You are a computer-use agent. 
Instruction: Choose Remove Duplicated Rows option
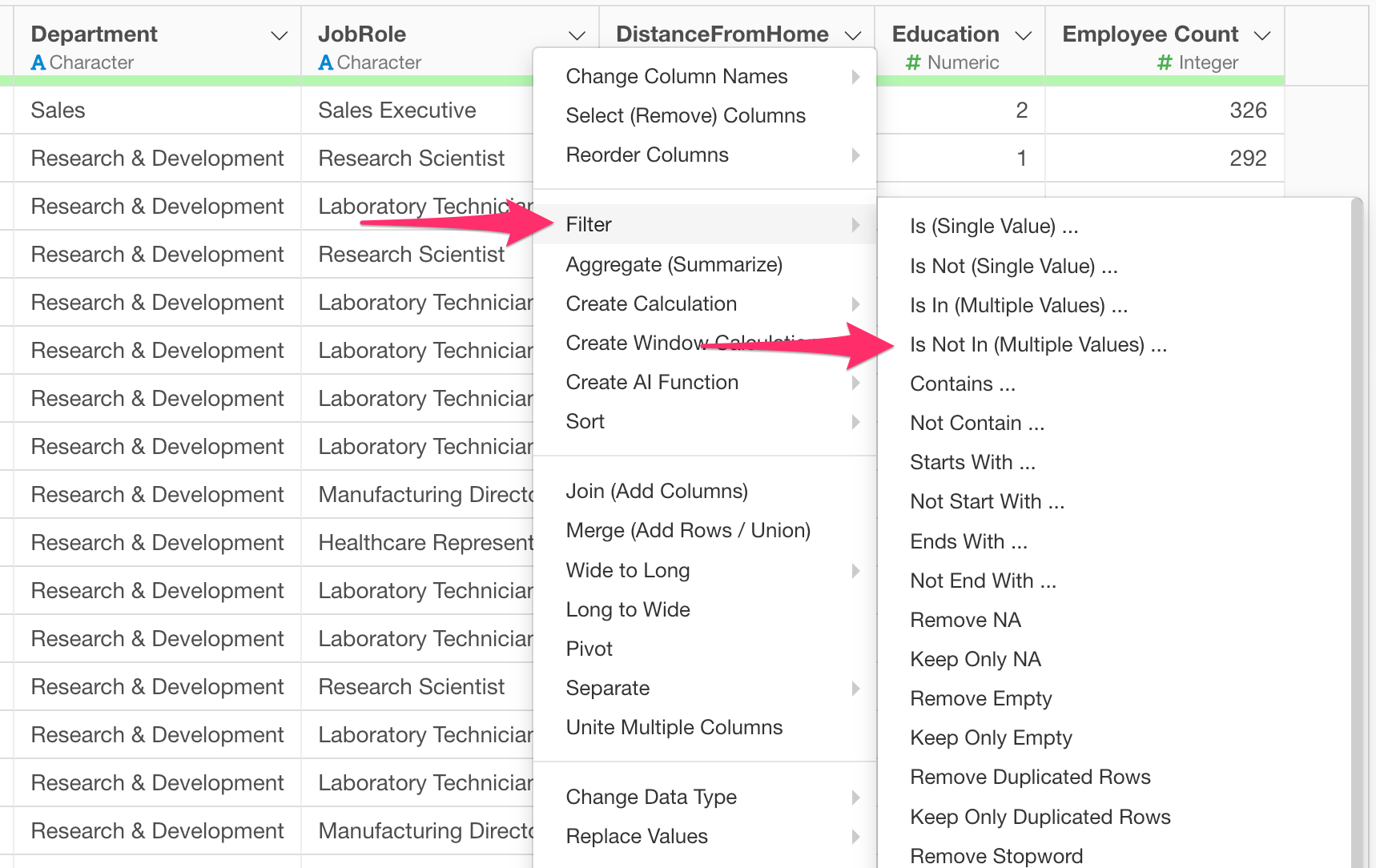click(1030, 778)
